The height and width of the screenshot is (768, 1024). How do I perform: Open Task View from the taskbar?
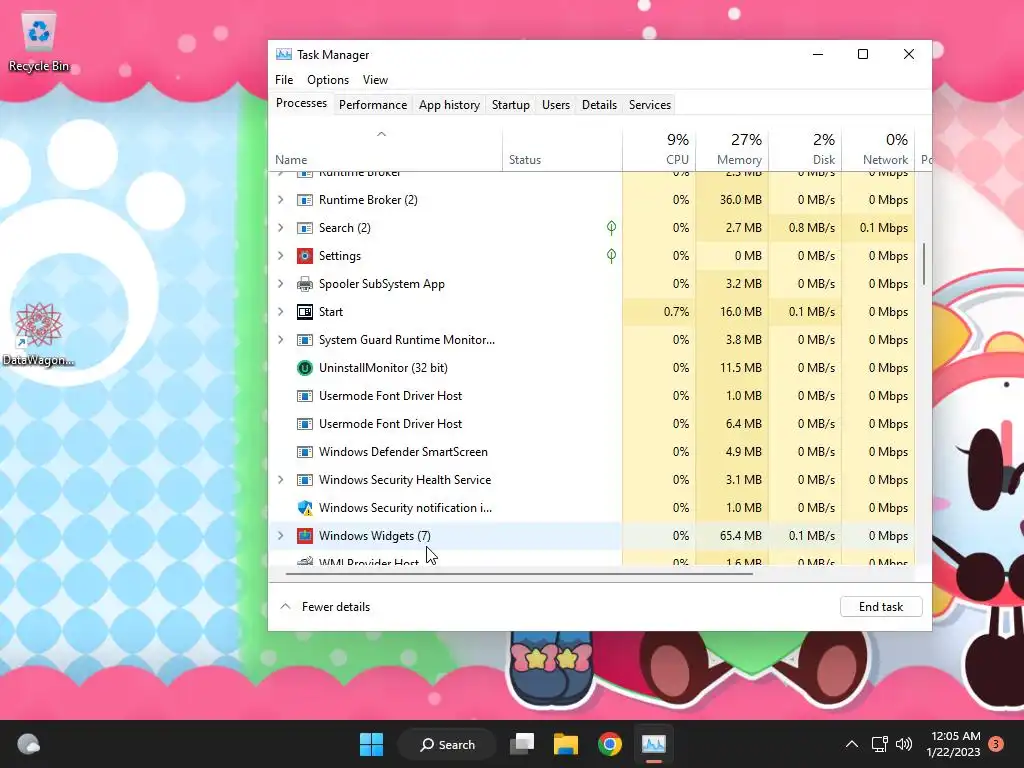(x=522, y=744)
